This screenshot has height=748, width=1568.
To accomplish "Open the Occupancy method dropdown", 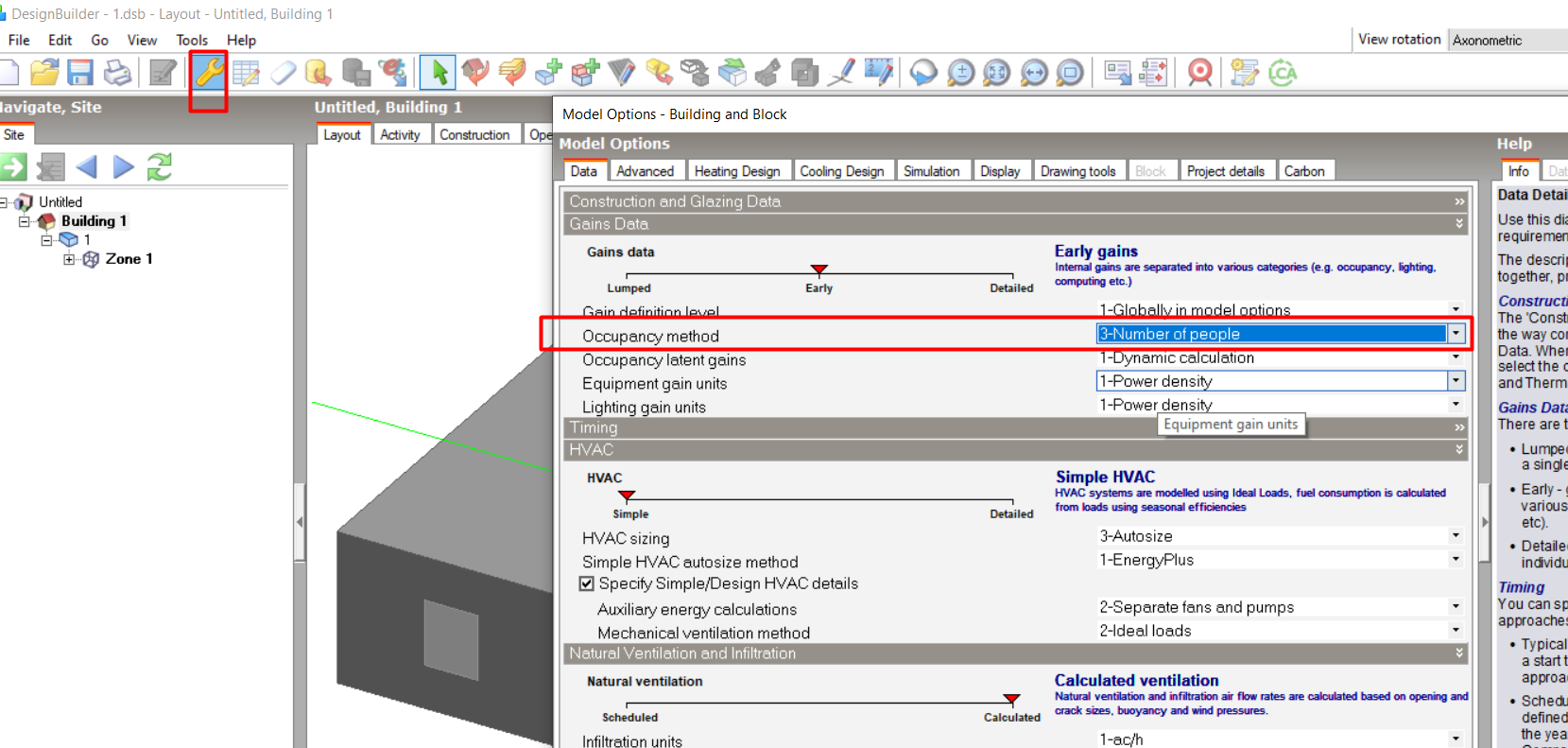I will [x=1456, y=334].
